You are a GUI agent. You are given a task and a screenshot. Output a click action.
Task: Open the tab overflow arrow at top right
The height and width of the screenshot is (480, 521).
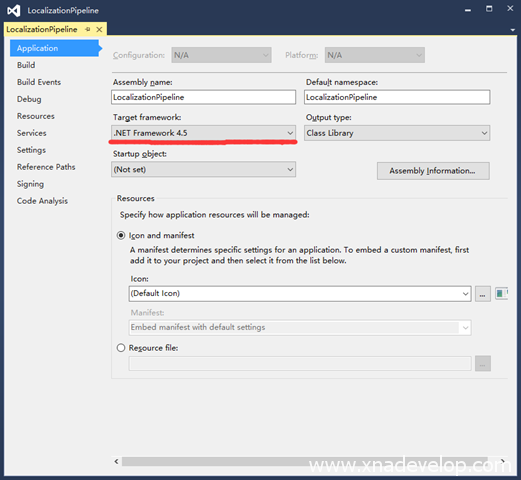[x=513, y=30]
